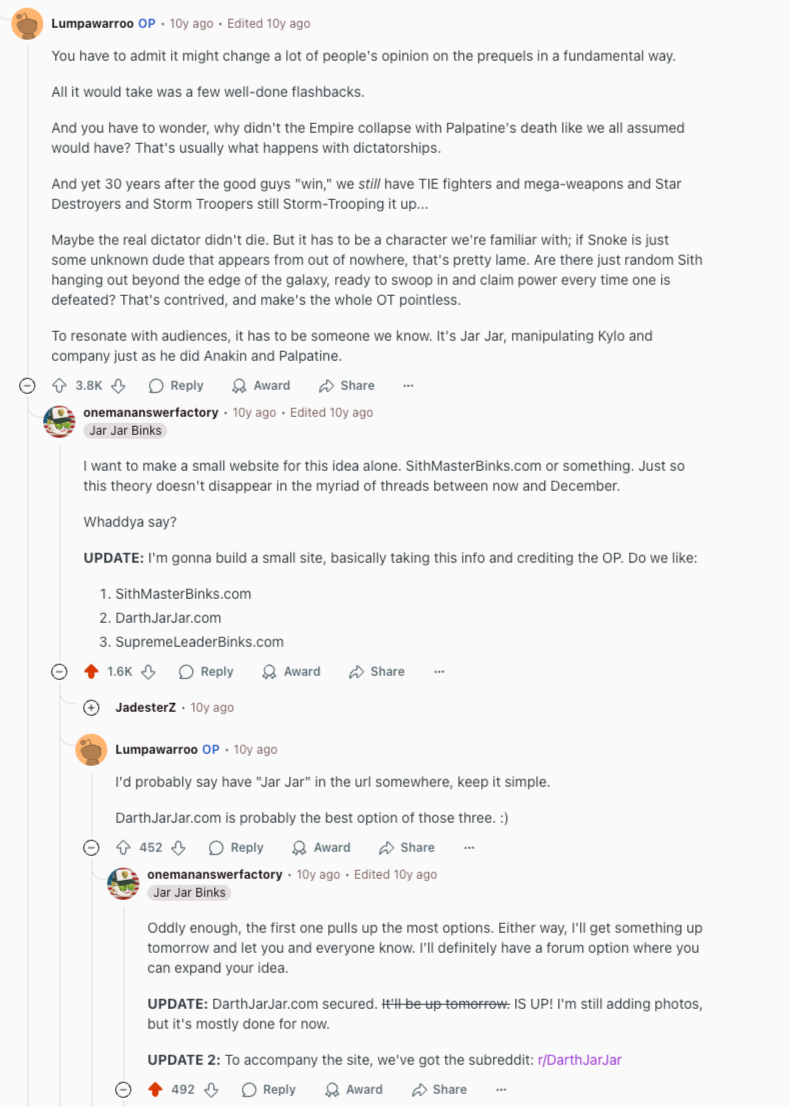Open the r/DarthJarJar subreddit link

tap(579, 1060)
